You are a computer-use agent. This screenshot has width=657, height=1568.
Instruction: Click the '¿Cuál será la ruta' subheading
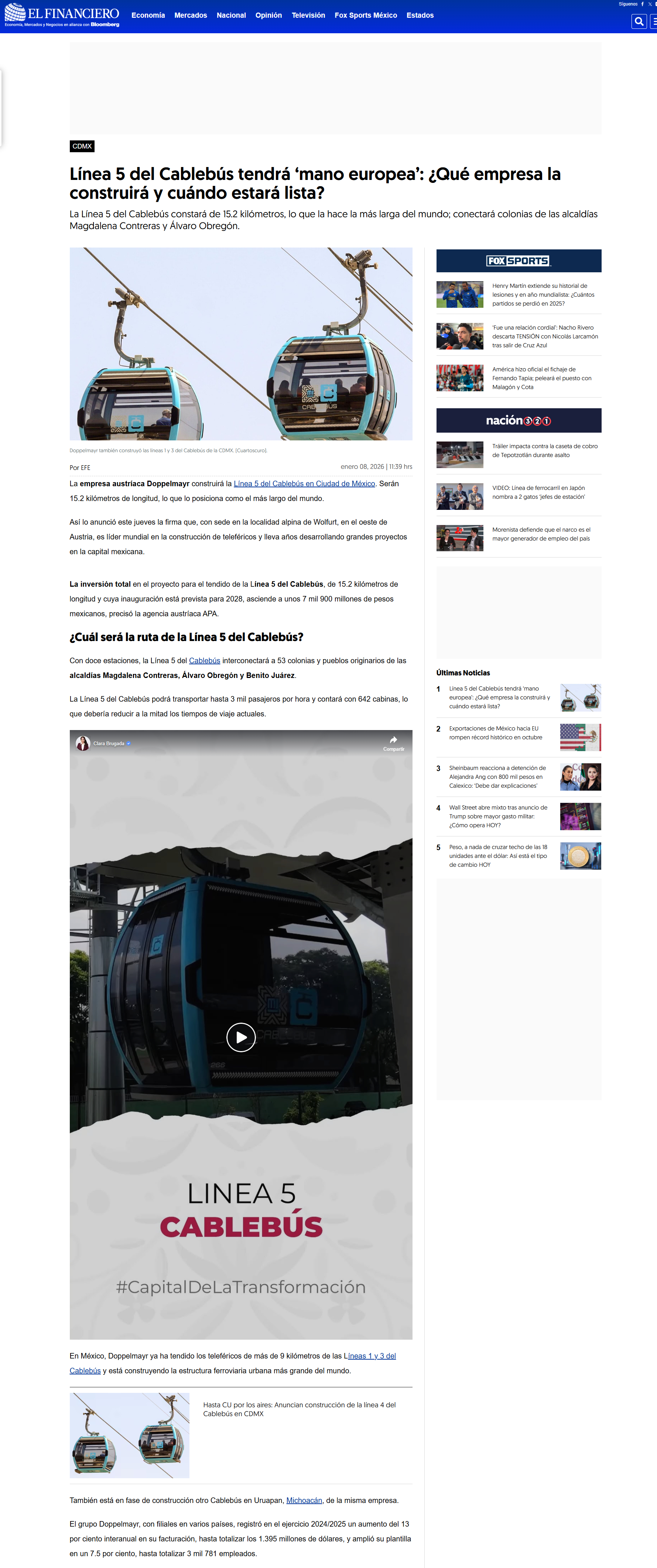tap(186, 637)
